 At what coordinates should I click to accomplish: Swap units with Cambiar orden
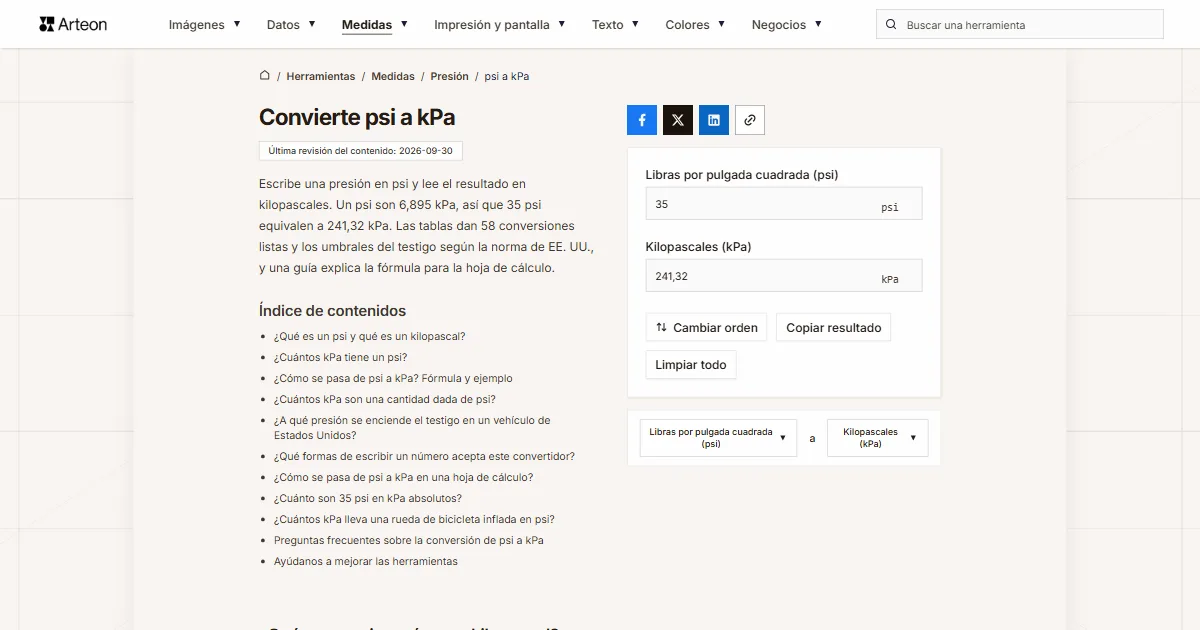coord(706,327)
